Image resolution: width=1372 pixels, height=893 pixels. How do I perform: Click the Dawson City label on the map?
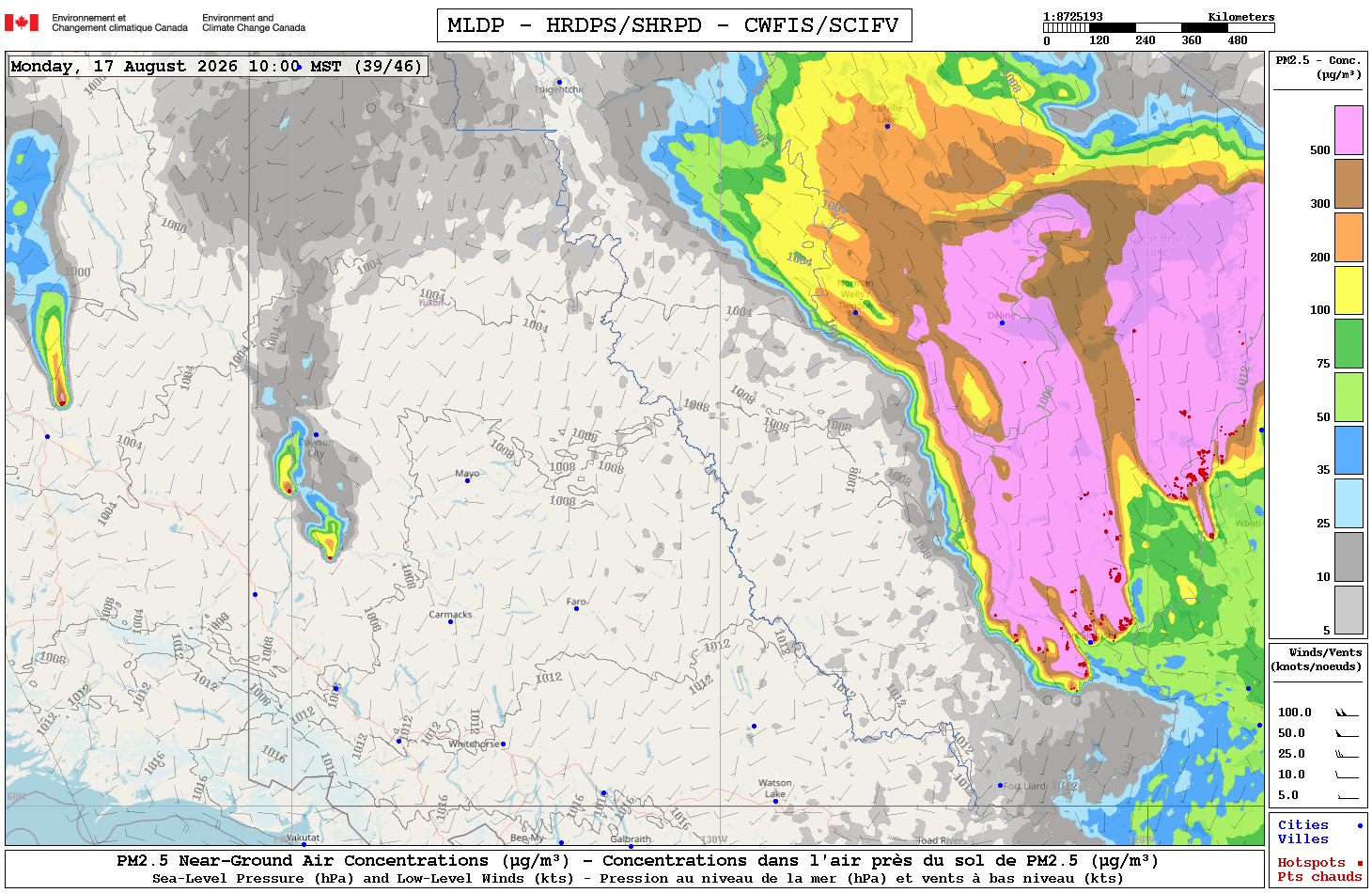316,447
